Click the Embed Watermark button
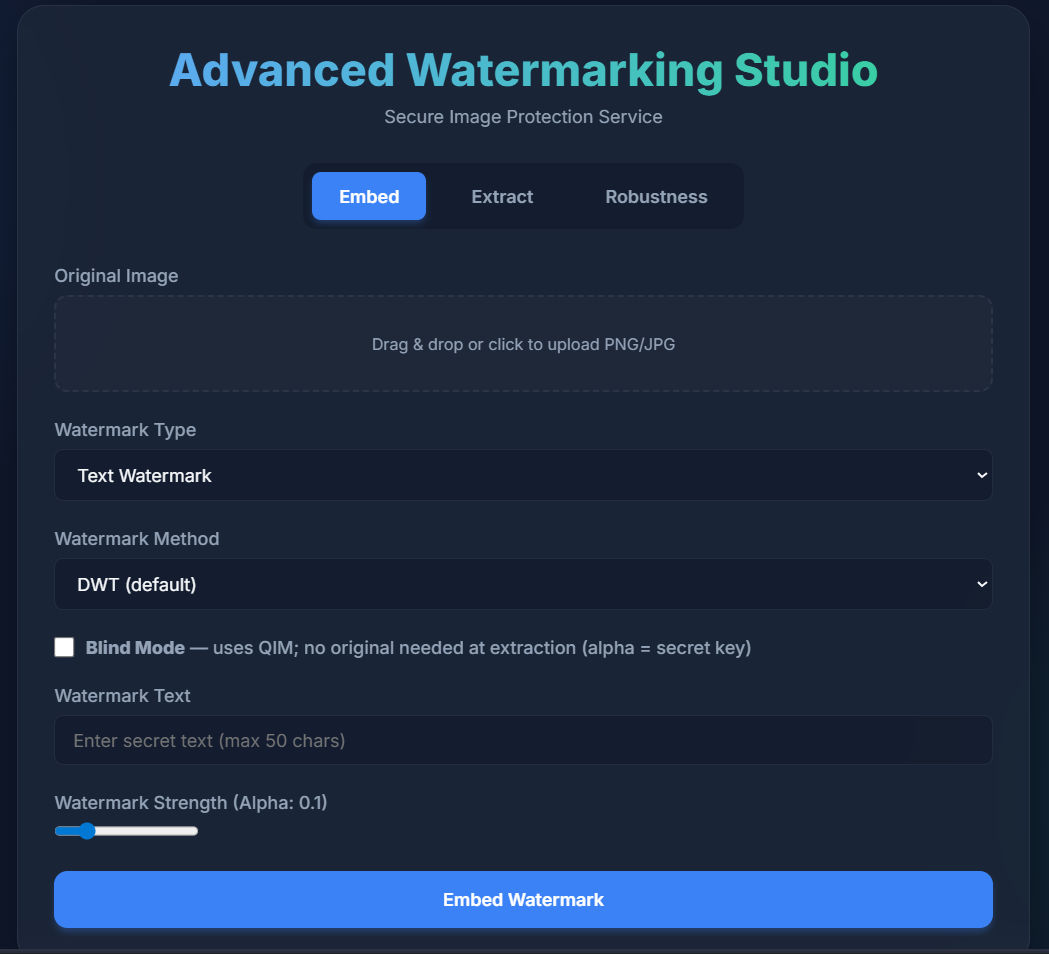Image resolution: width=1049 pixels, height=954 pixels. [x=523, y=899]
